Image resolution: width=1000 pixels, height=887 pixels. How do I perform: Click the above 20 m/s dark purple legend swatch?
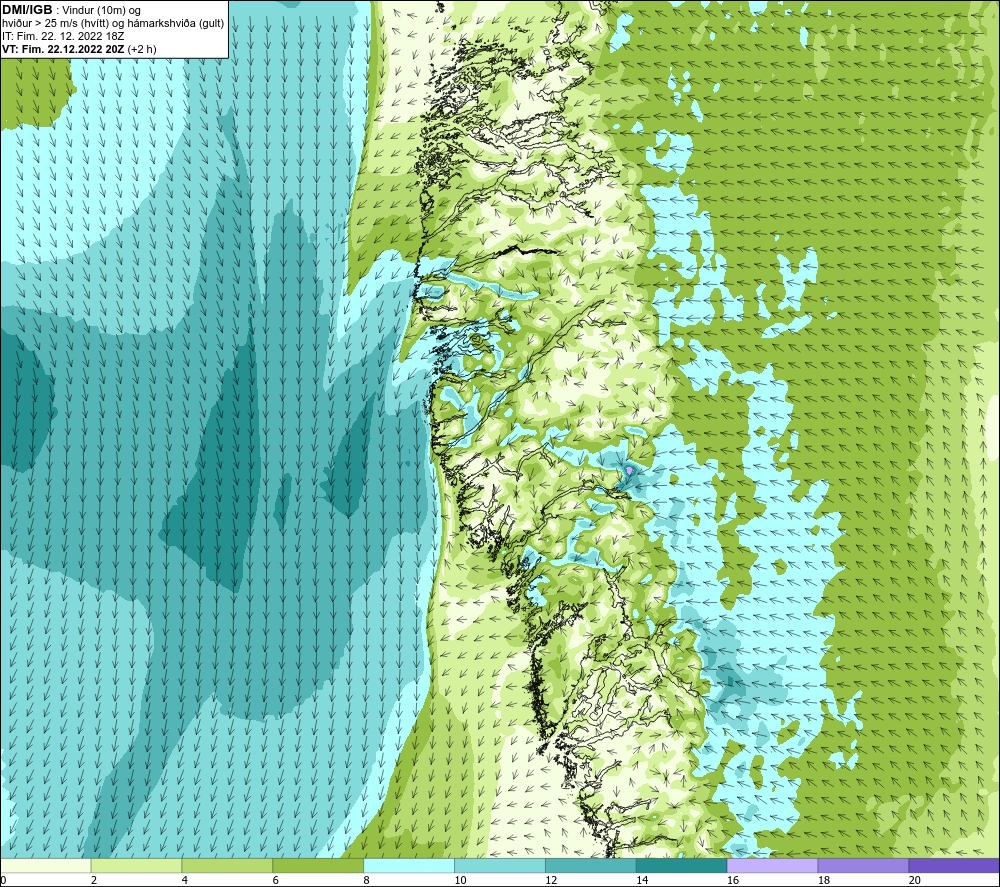pyautogui.click(x=953, y=865)
